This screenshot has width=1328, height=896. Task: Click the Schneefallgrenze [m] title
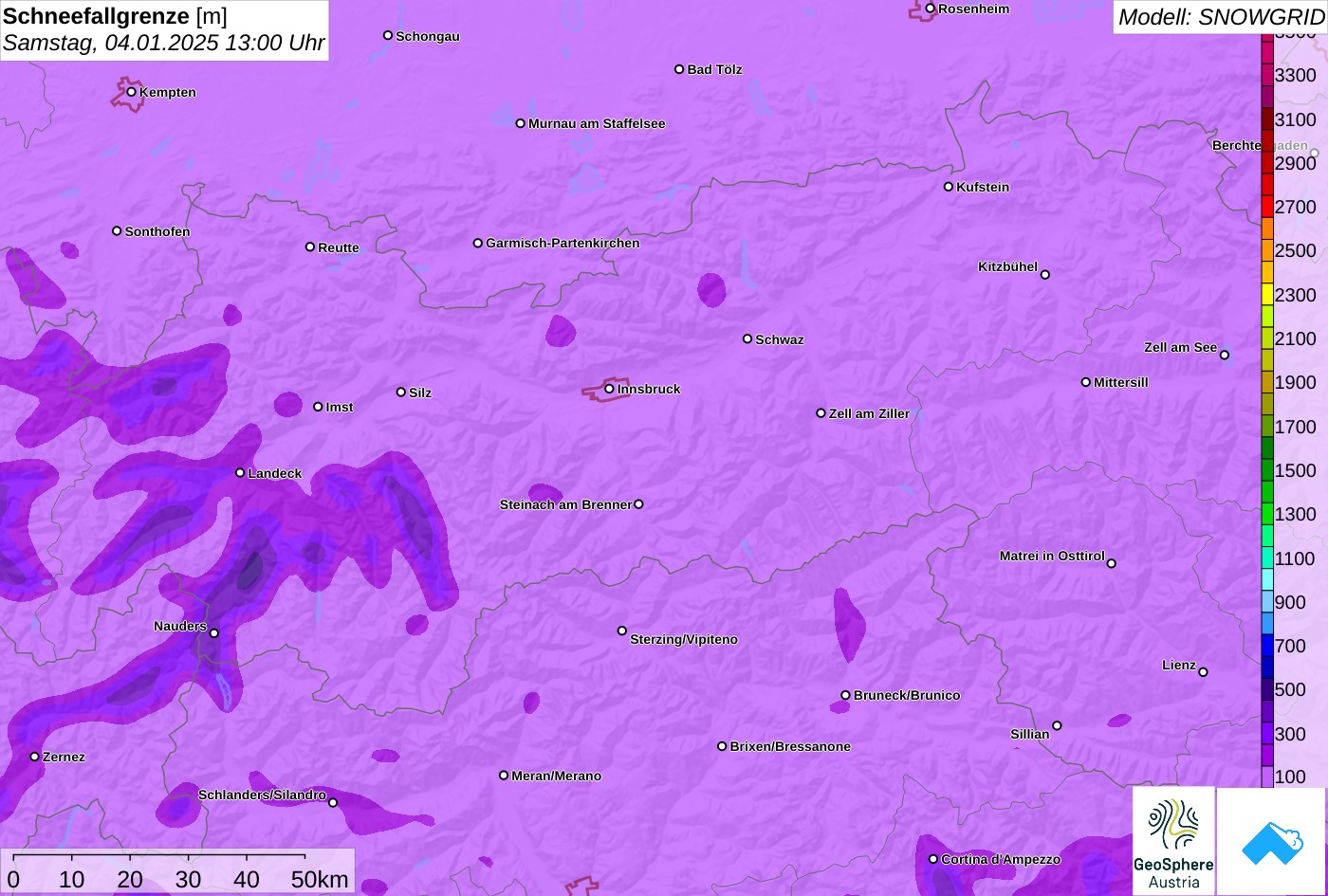(115, 16)
